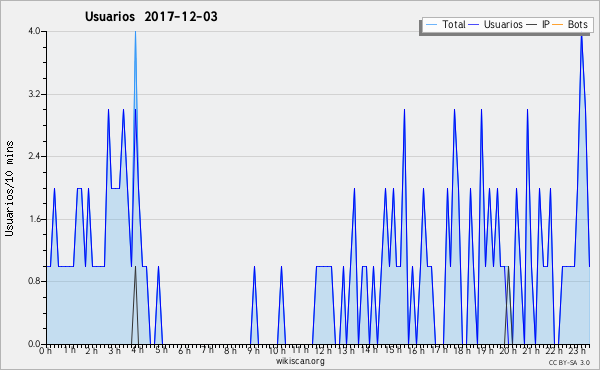
Task: Click the 'Total' legend label
Action: pos(454,24)
